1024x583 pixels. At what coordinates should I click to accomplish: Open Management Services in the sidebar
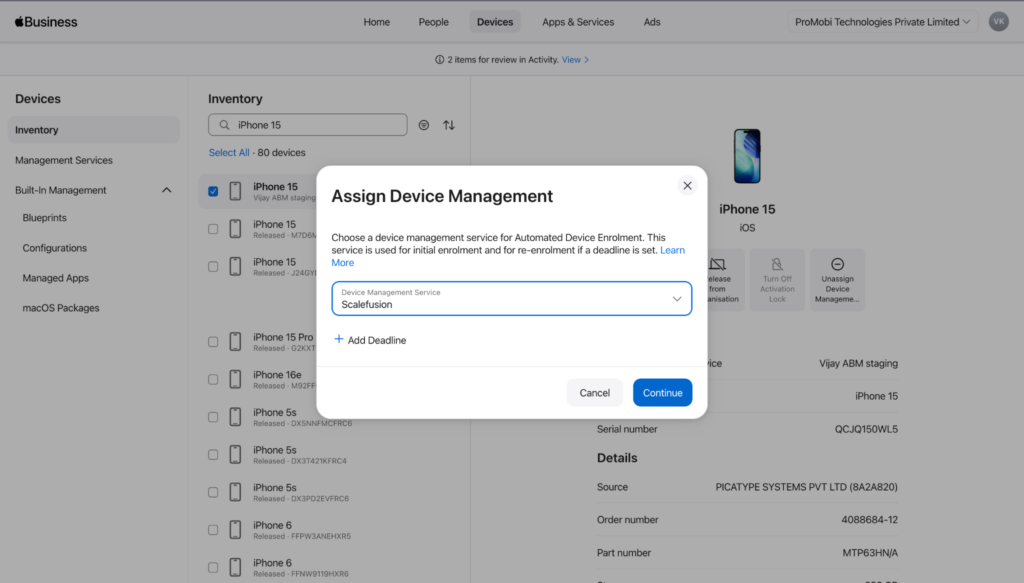click(63, 160)
